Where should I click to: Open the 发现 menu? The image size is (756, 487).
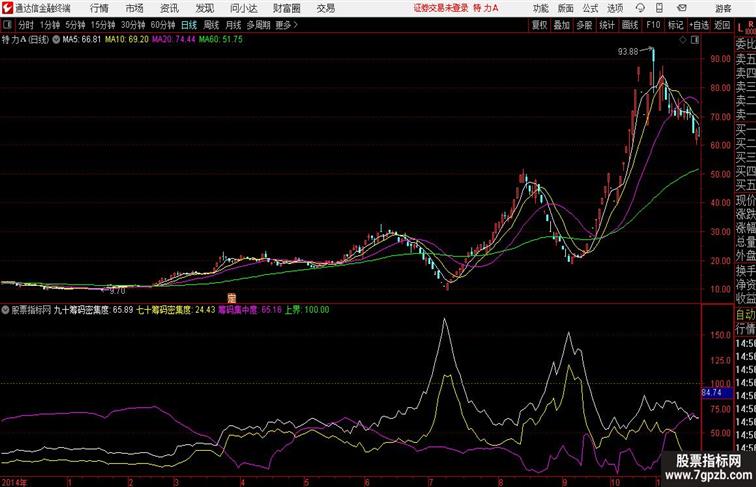[x=204, y=8]
